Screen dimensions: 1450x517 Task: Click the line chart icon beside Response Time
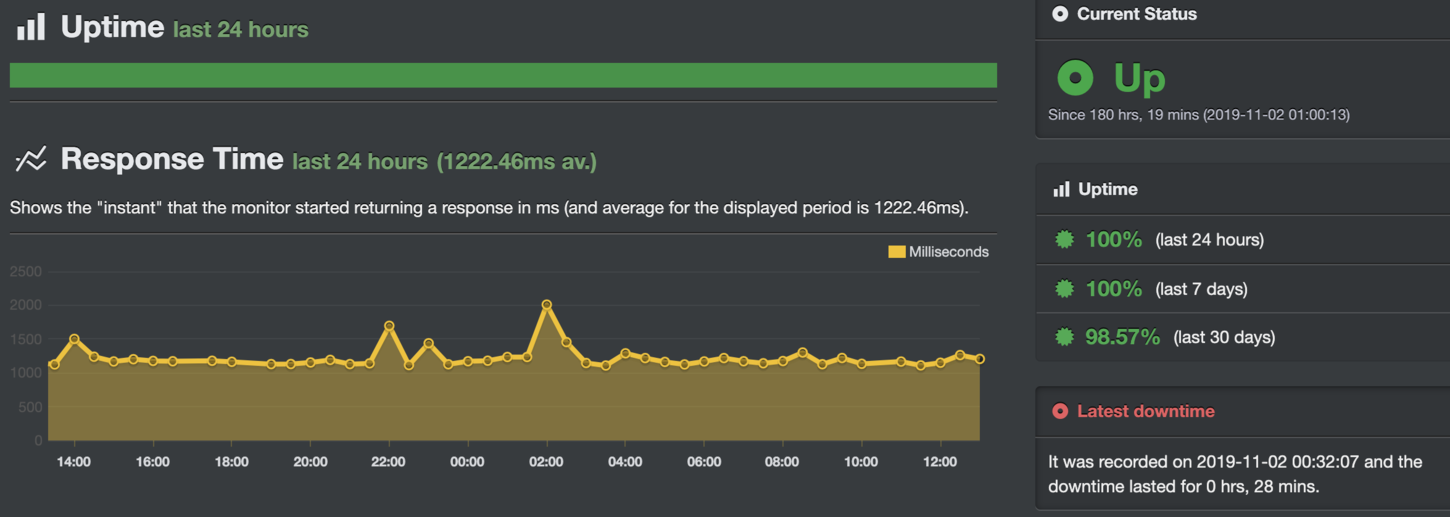pyautogui.click(x=31, y=159)
